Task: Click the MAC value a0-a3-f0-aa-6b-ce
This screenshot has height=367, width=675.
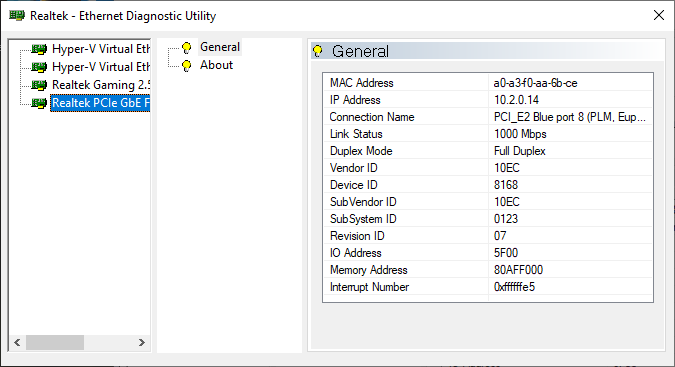Action: click(536, 83)
